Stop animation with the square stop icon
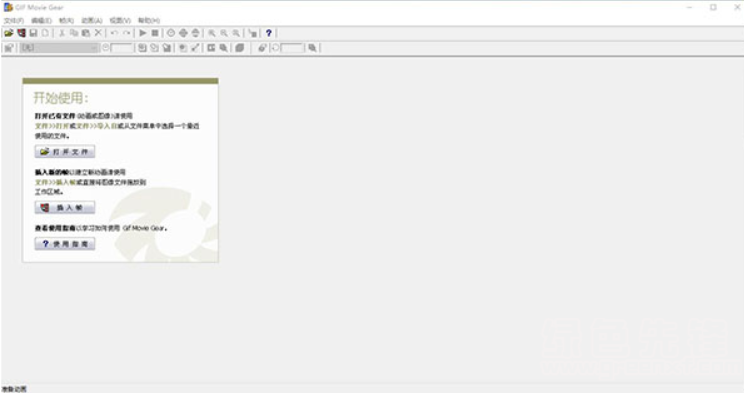The height and width of the screenshot is (397, 744). click(x=155, y=33)
